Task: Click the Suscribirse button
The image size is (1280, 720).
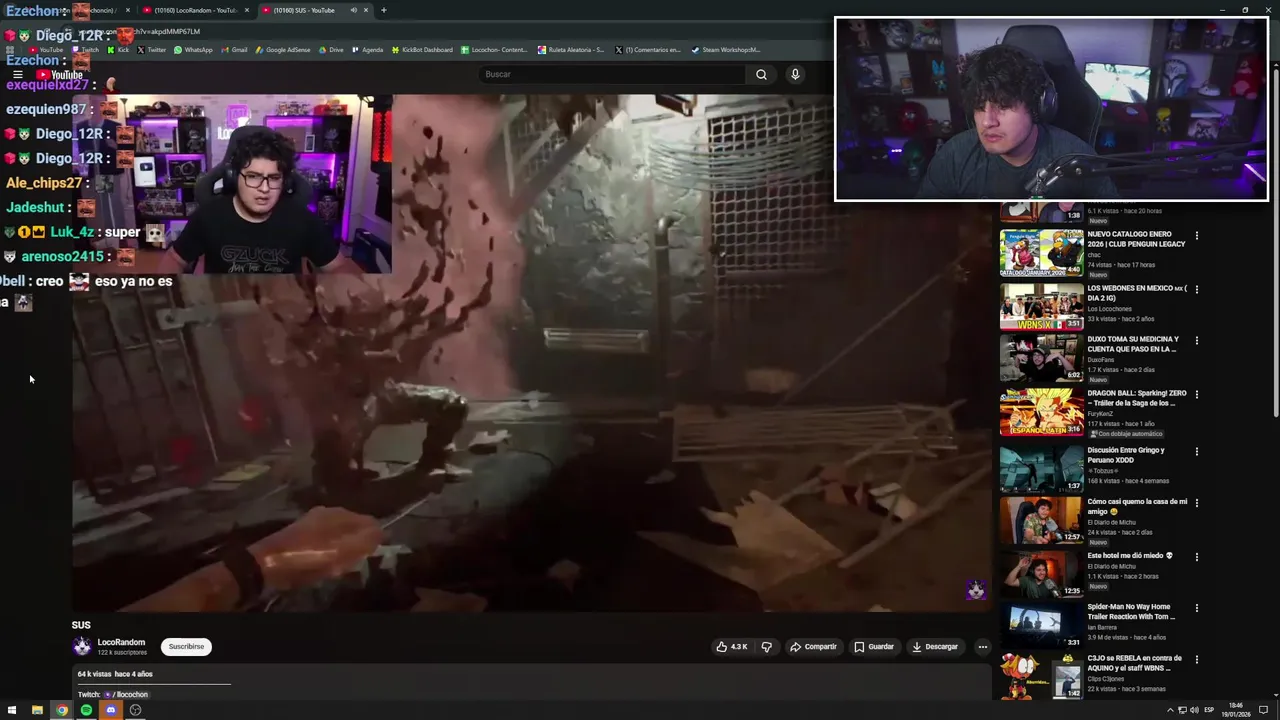Action: [186, 647]
